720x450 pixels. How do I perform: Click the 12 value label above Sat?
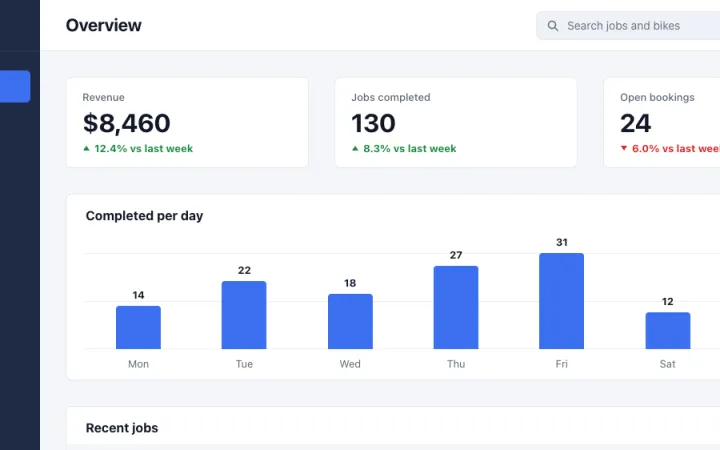(668, 302)
